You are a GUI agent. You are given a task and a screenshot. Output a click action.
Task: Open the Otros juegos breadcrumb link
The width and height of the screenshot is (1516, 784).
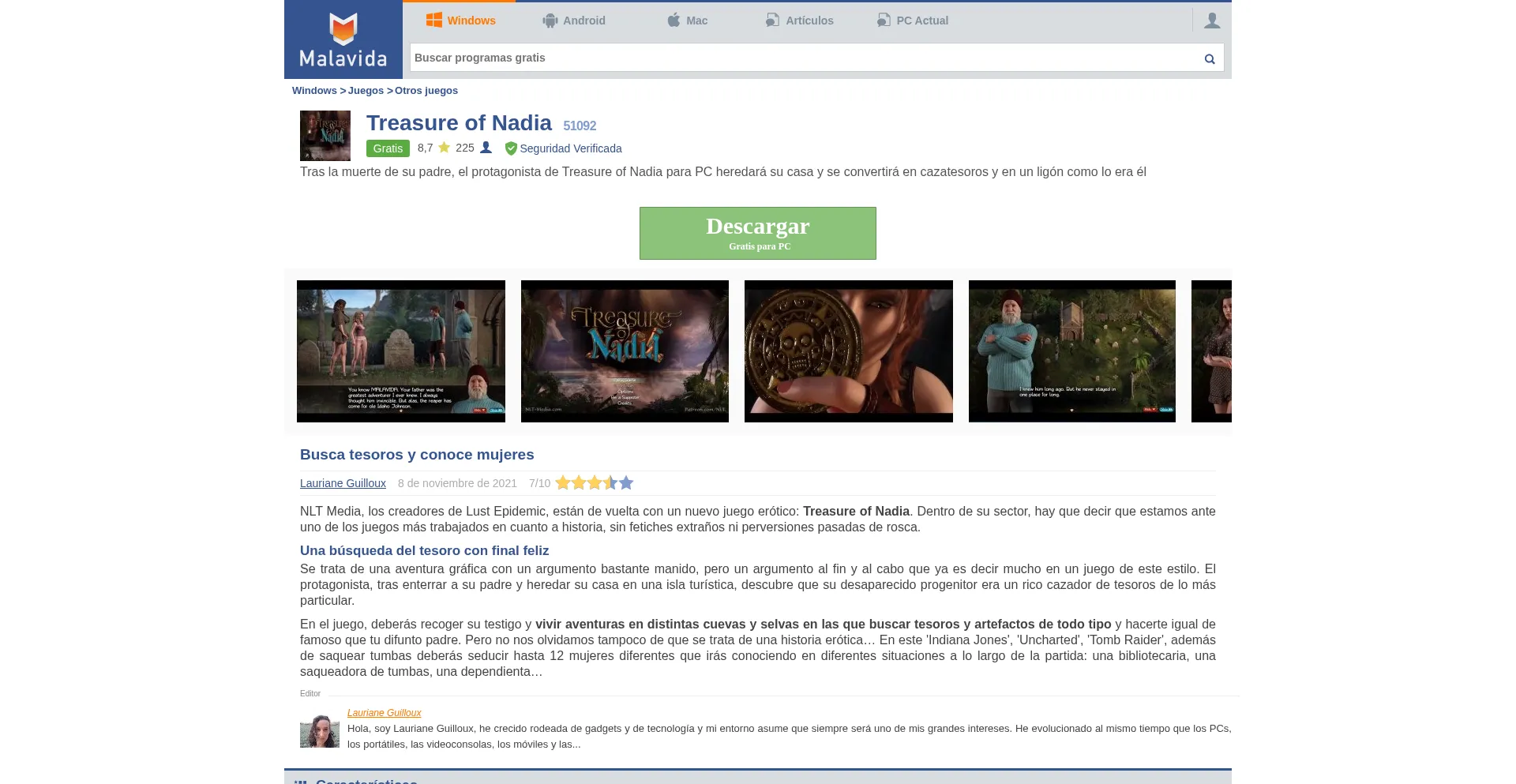tap(426, 91)
